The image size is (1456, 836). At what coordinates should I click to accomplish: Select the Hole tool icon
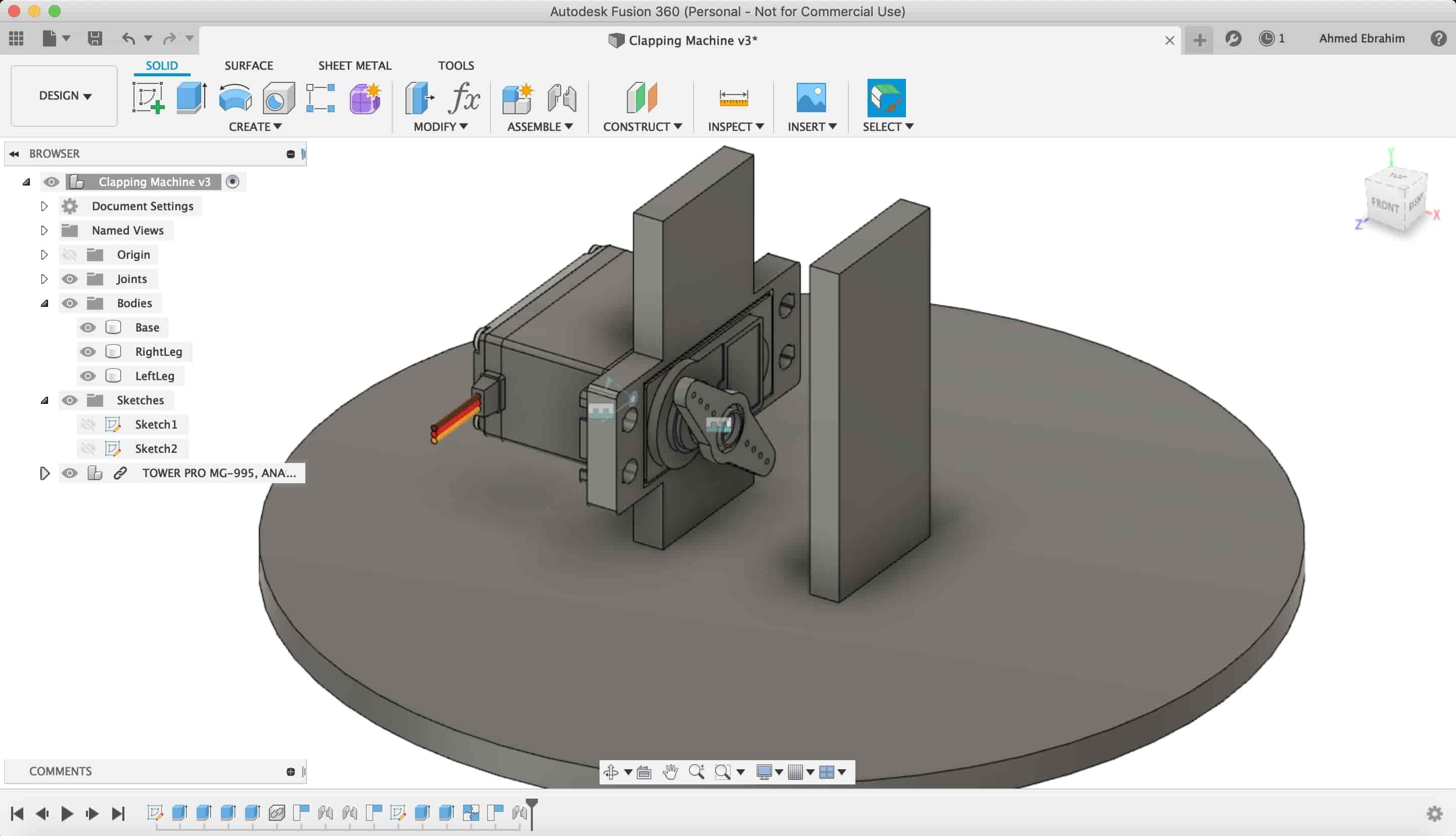coord(279,98)
